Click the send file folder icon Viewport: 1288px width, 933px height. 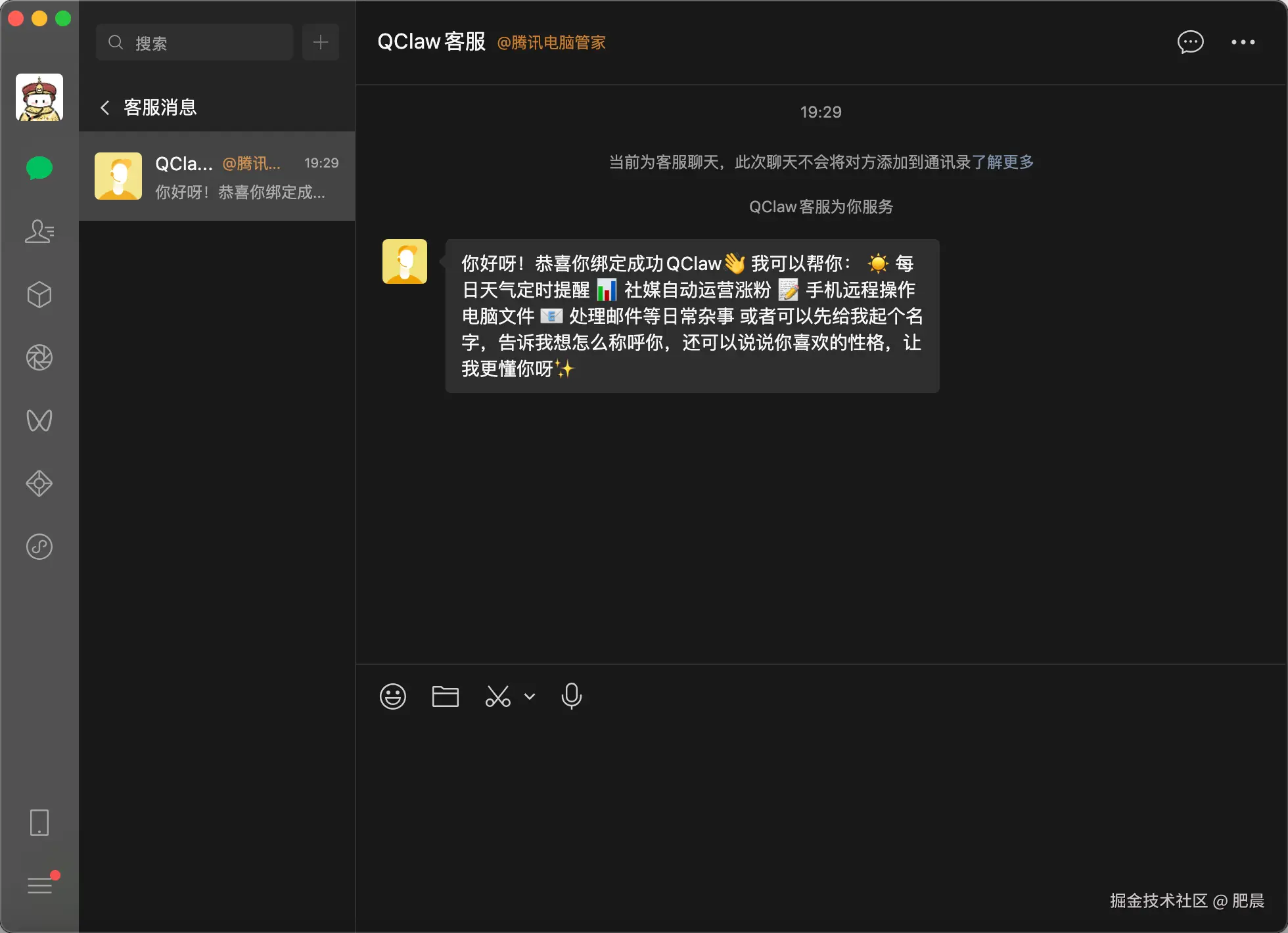point(445,696)
